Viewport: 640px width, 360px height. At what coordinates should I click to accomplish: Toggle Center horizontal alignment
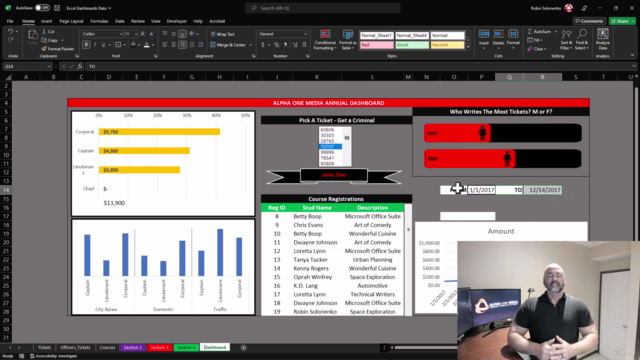pos(173,45)
